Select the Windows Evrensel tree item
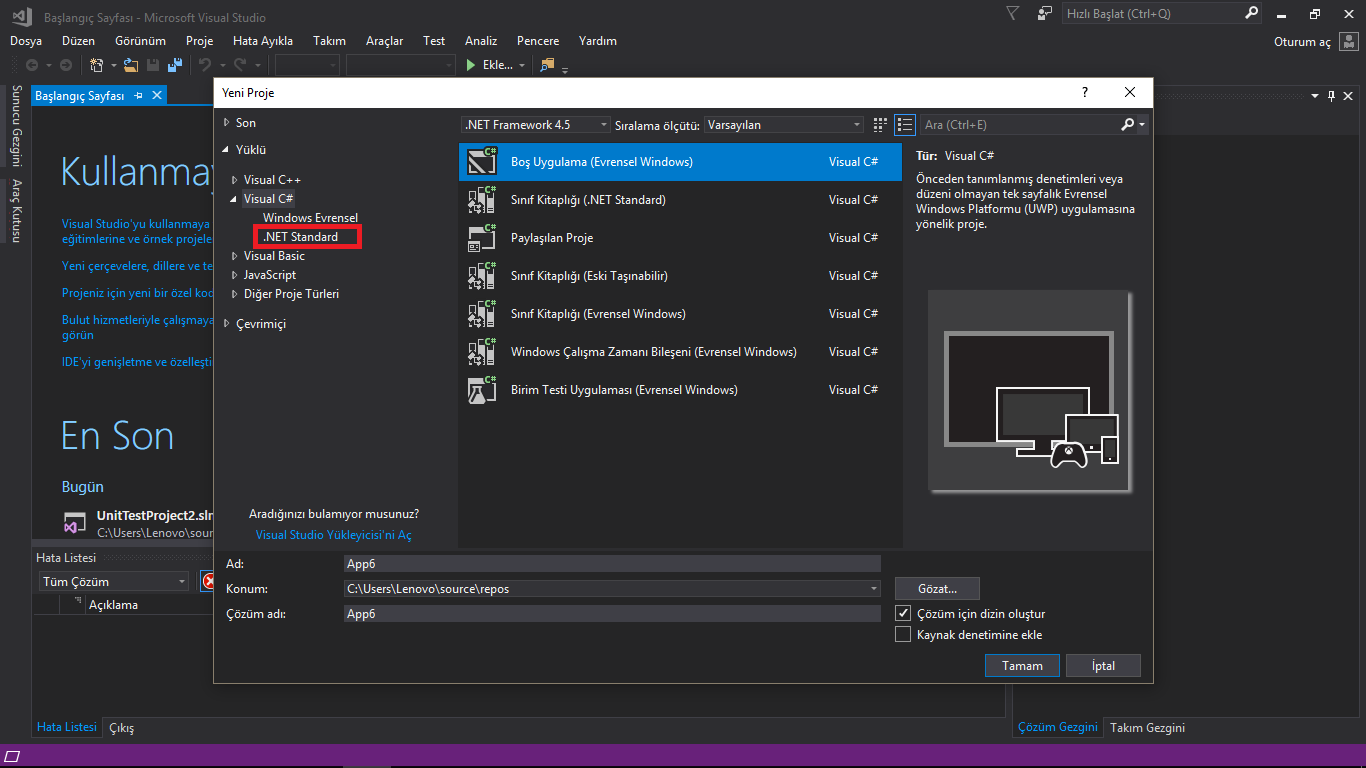1366x768 pixels. pos(310,217)
